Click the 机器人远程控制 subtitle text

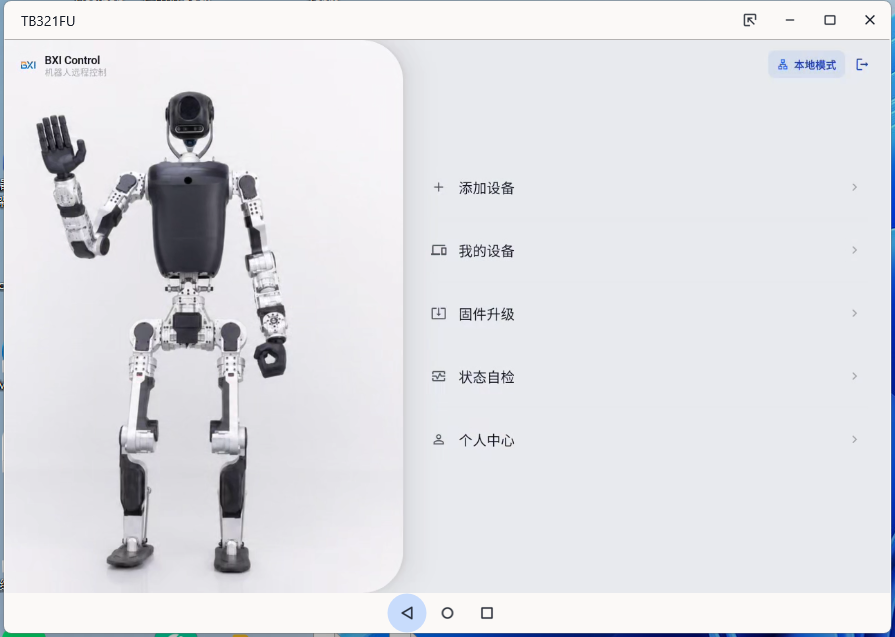point(75,72)
